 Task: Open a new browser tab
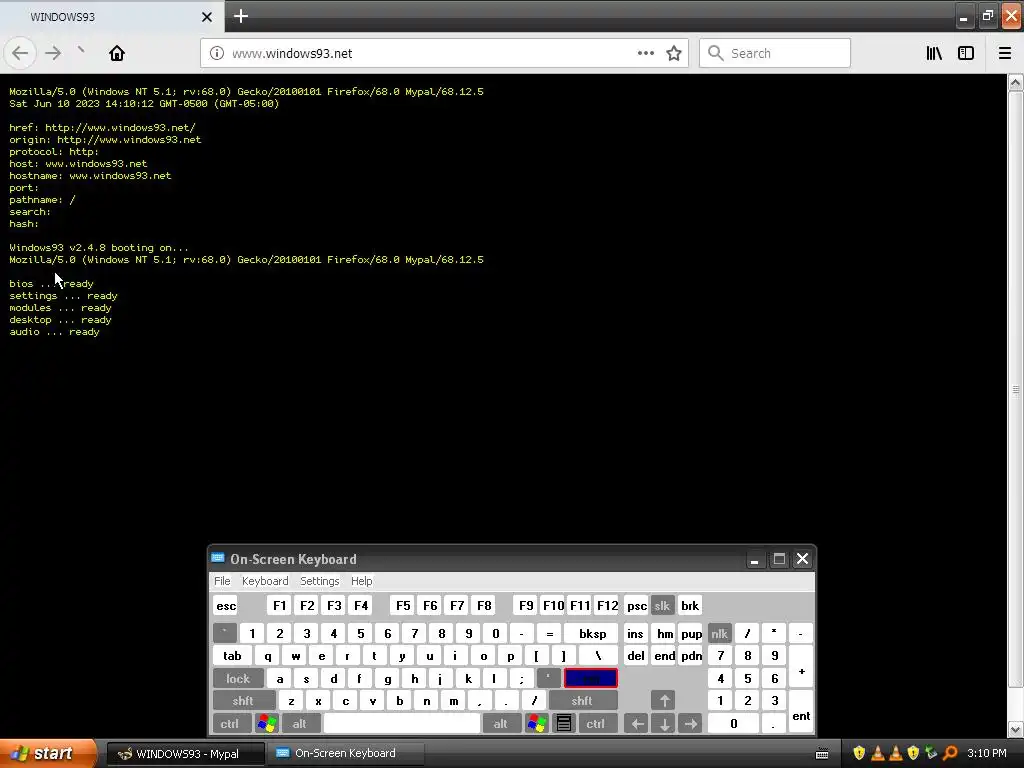click(x=240, y=16)
